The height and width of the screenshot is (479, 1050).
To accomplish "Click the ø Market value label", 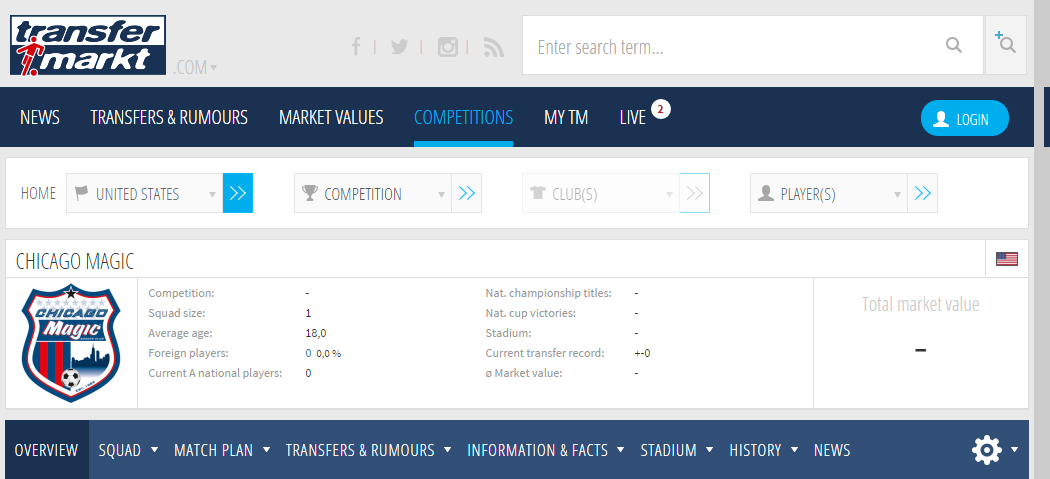I will pos(524,373).
